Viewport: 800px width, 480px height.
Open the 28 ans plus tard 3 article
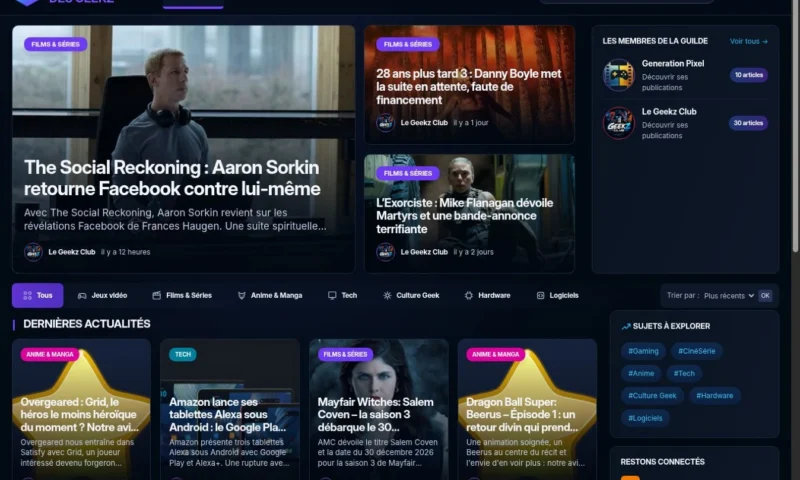click(x=468, y=87)
